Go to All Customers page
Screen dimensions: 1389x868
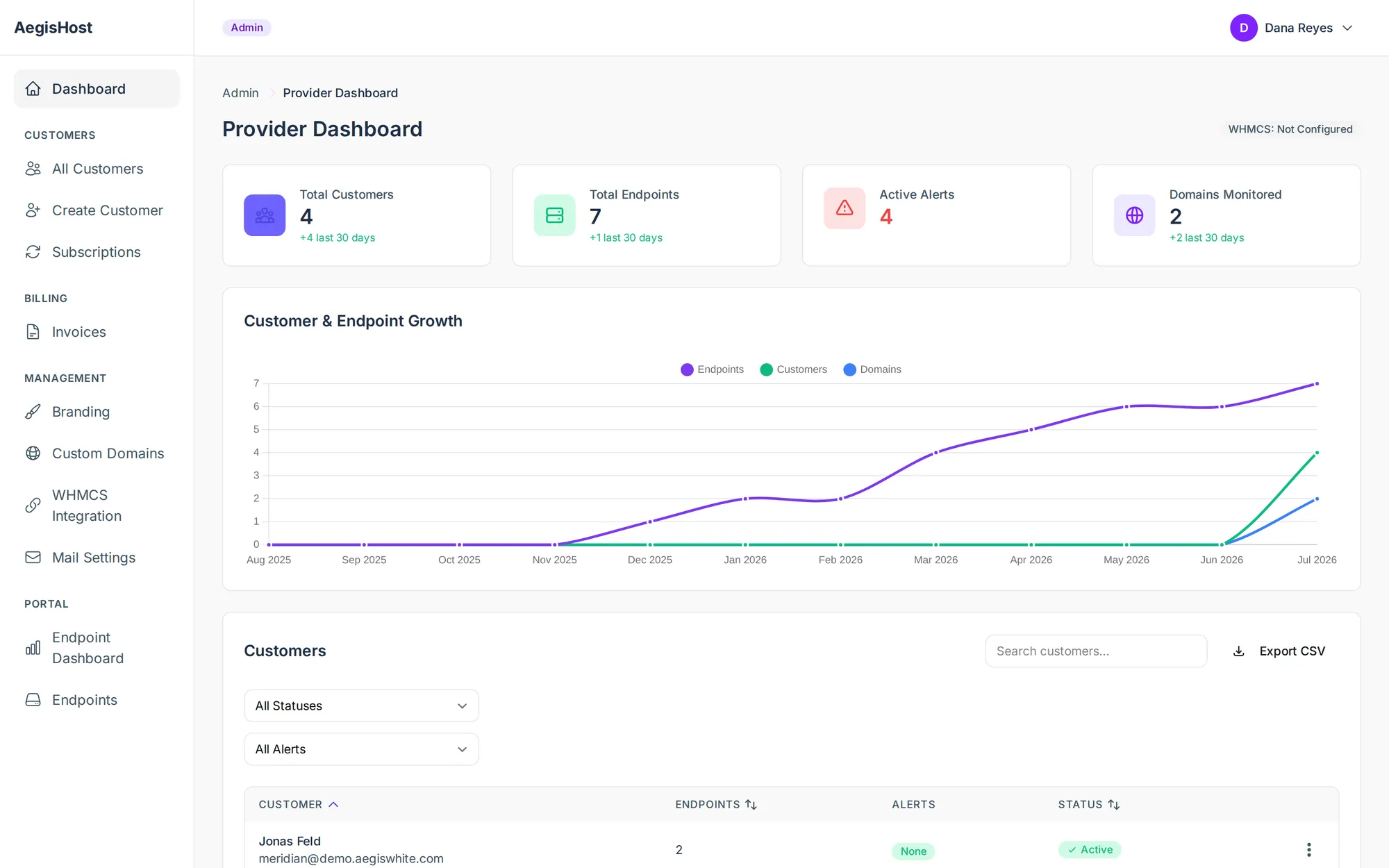97,169
